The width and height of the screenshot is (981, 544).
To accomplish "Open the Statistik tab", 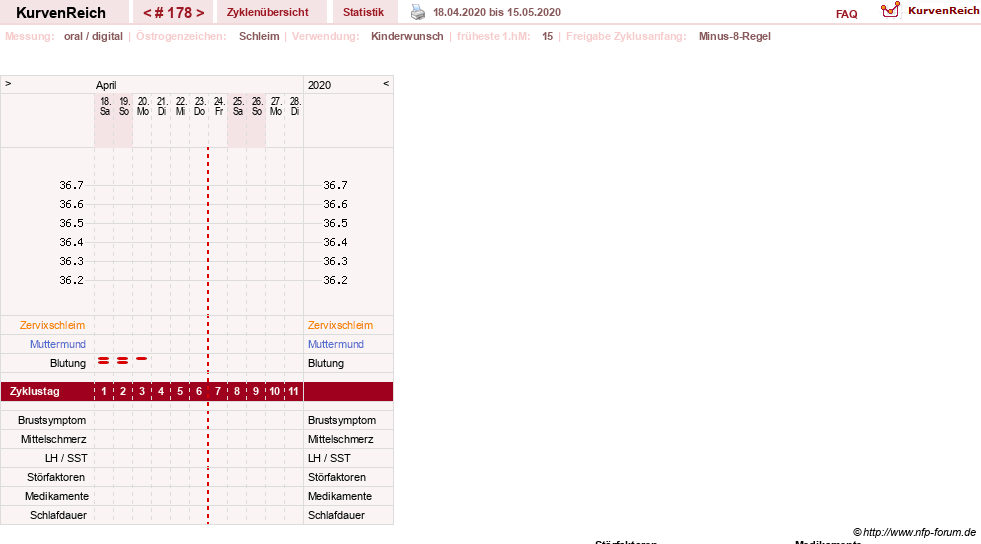I will tap(363, 12).
